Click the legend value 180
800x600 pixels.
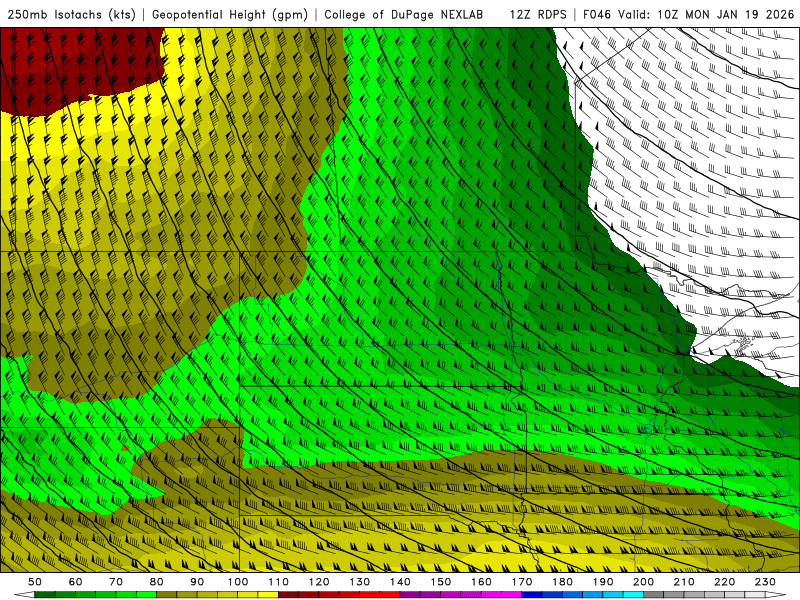[x=563, y=582]
